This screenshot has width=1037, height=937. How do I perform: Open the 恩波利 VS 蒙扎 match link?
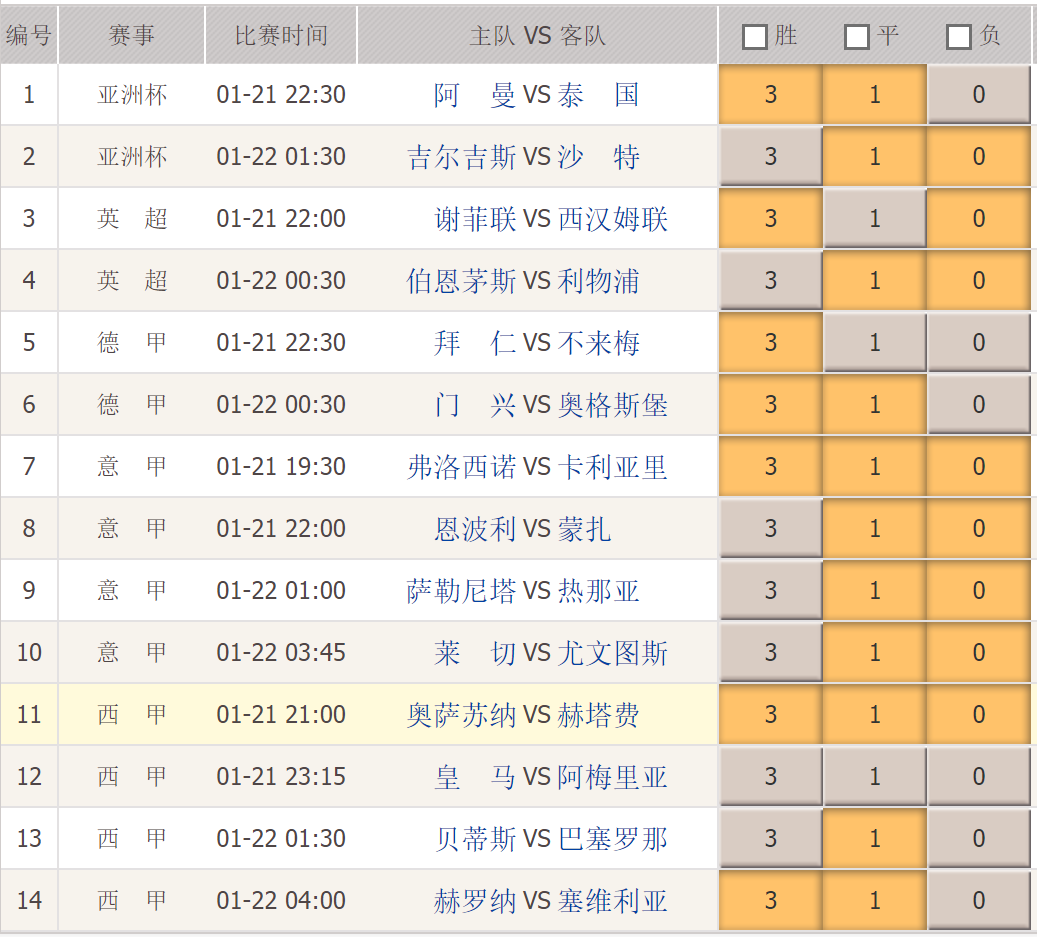tap(522, 528)
